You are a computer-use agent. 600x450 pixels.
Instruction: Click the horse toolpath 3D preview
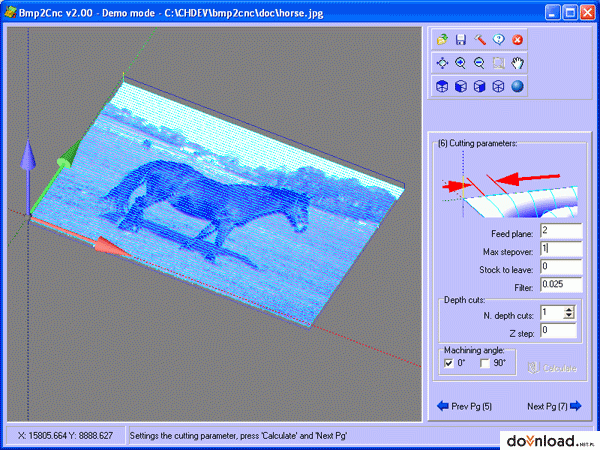214,225
